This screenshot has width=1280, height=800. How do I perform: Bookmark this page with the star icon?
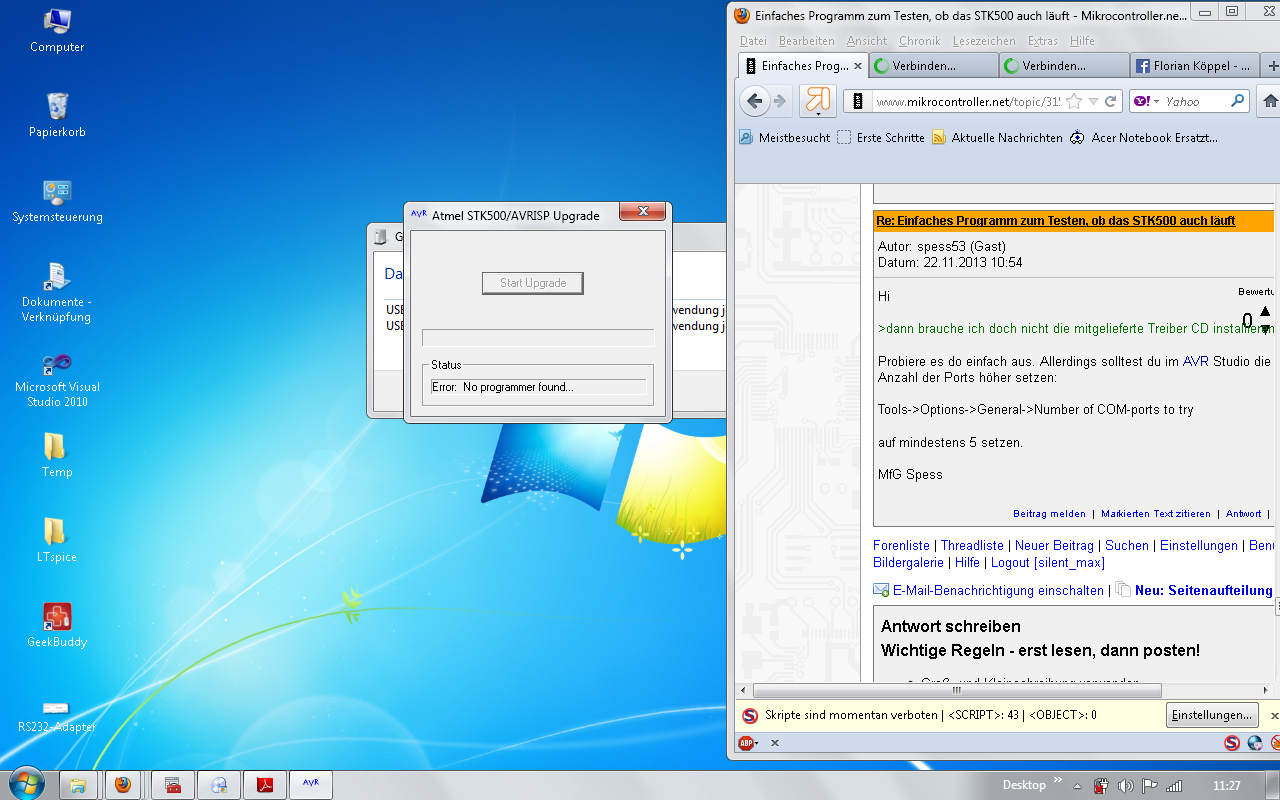coord(1074,101)
